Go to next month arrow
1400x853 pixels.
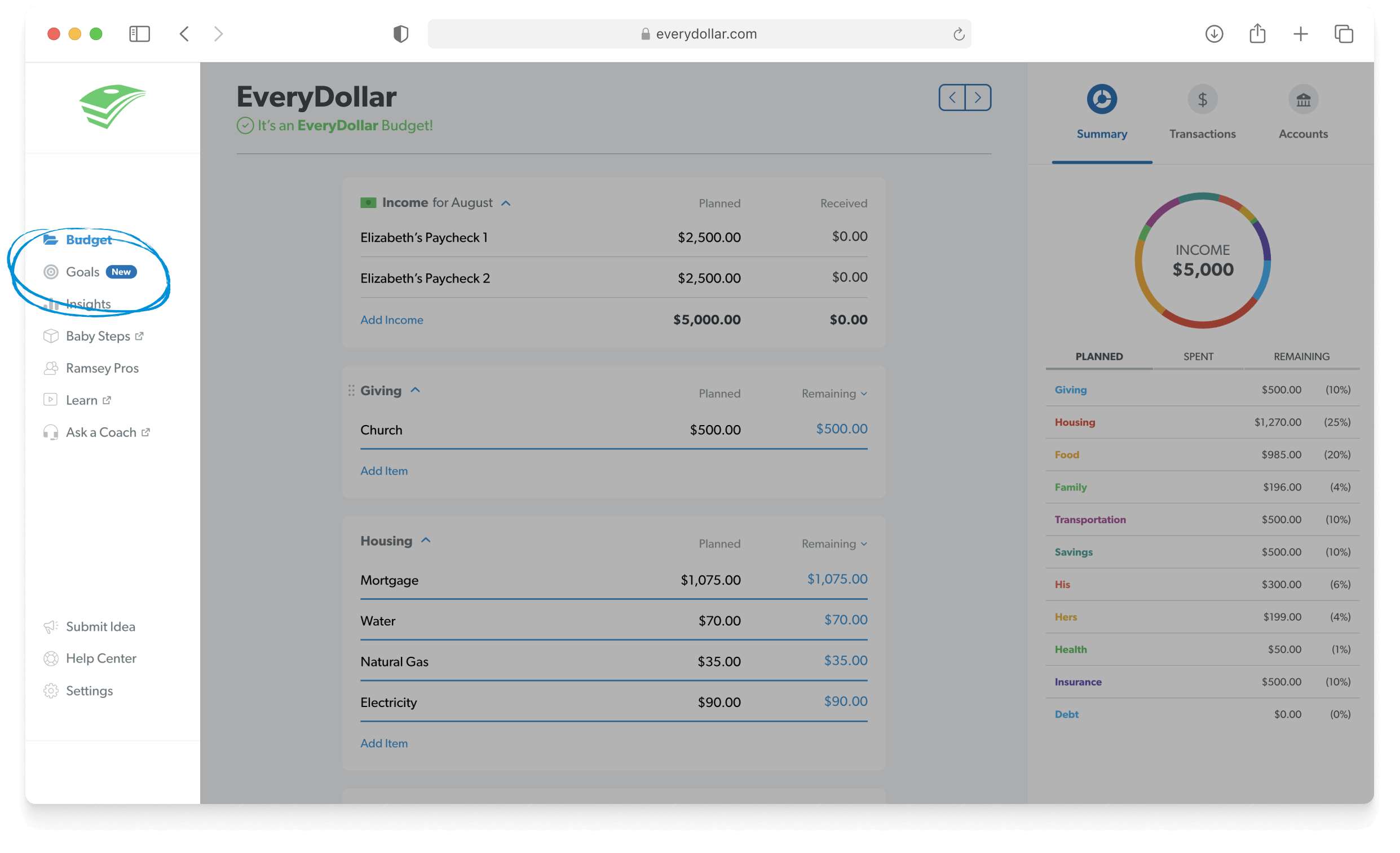[978, 98]
